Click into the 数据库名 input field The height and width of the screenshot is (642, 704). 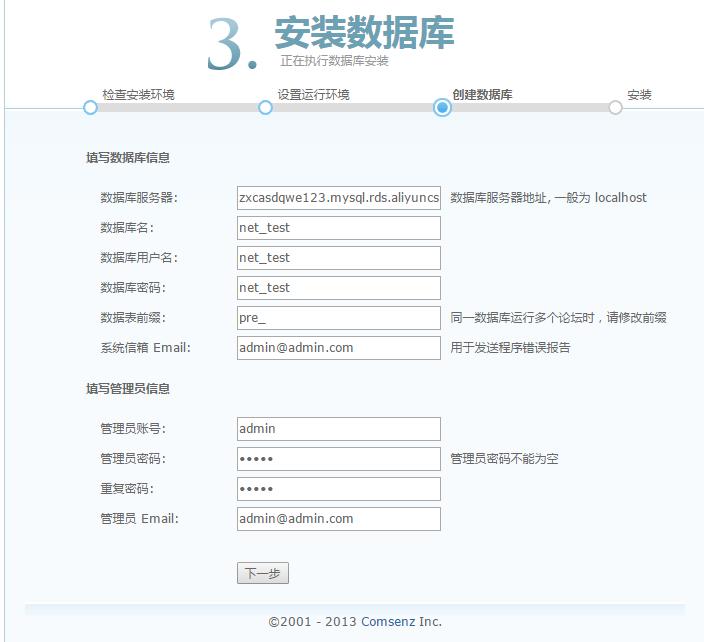338,228
